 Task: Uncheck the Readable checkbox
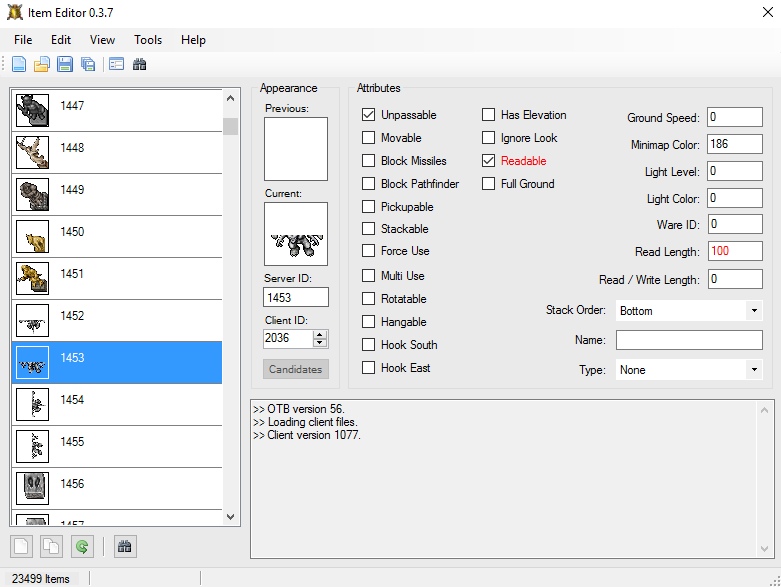(x=489, y=160)
